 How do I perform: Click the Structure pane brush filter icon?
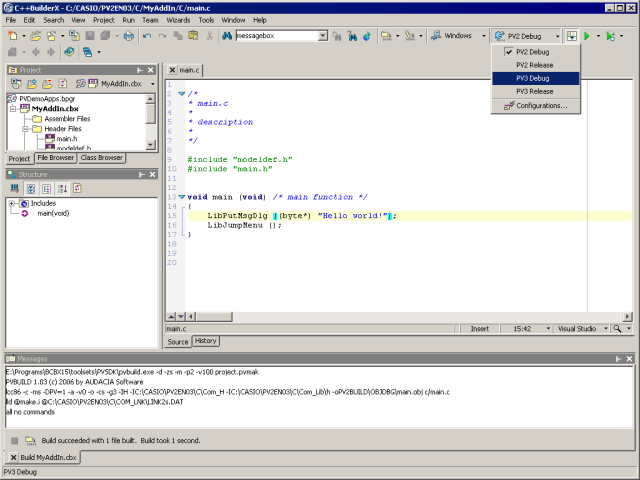[x=15, y=188]
